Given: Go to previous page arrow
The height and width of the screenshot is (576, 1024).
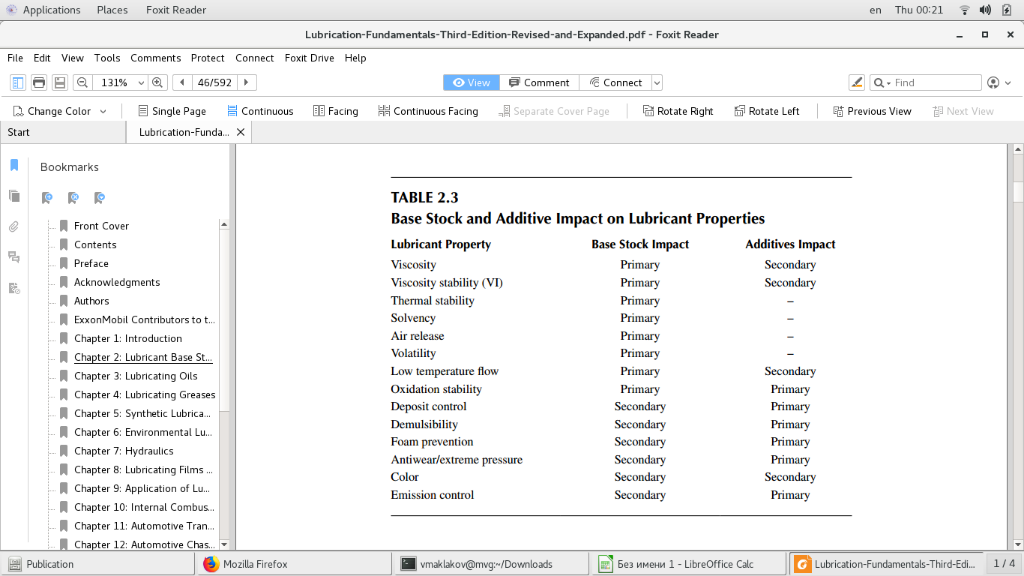Looking at the screenshot, I should point(182,82).
